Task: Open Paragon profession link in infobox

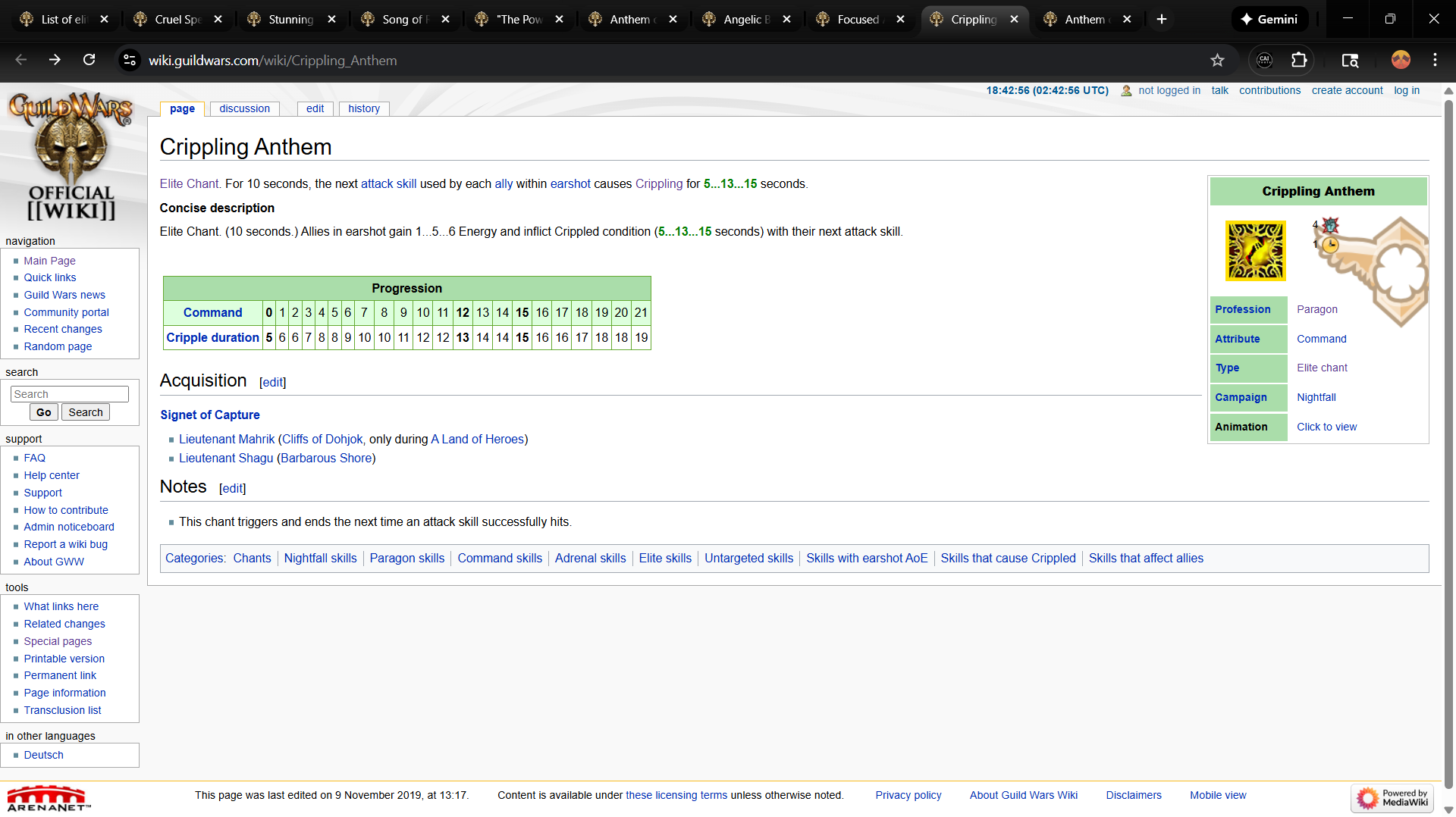Action: click(x=1316, y=309)
